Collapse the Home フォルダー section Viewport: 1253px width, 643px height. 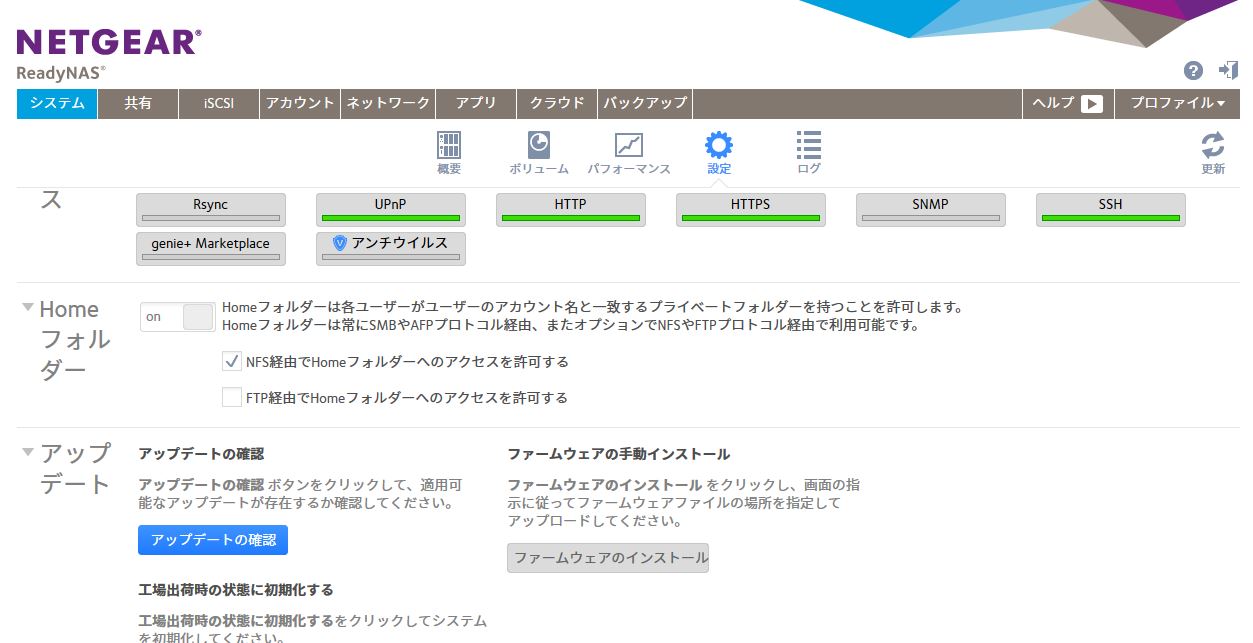click(28, 307)
